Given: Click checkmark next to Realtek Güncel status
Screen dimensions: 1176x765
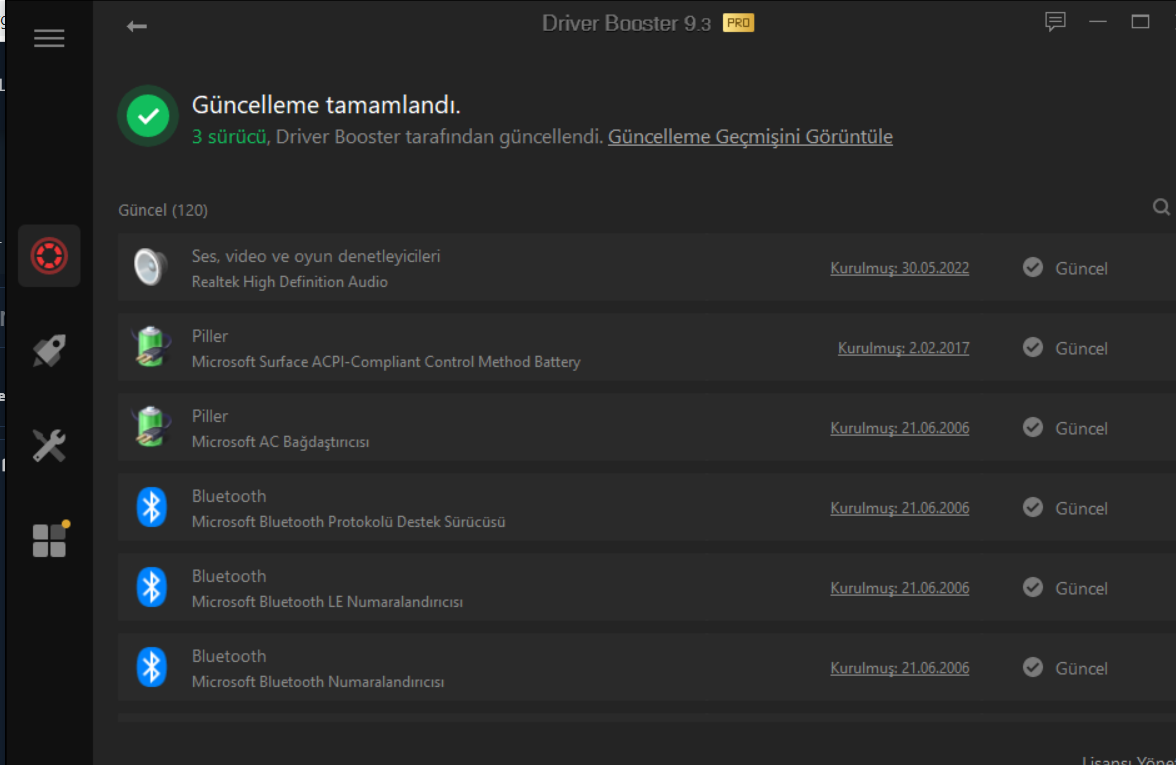Looking at the screenshot, I should [1033, 268].
